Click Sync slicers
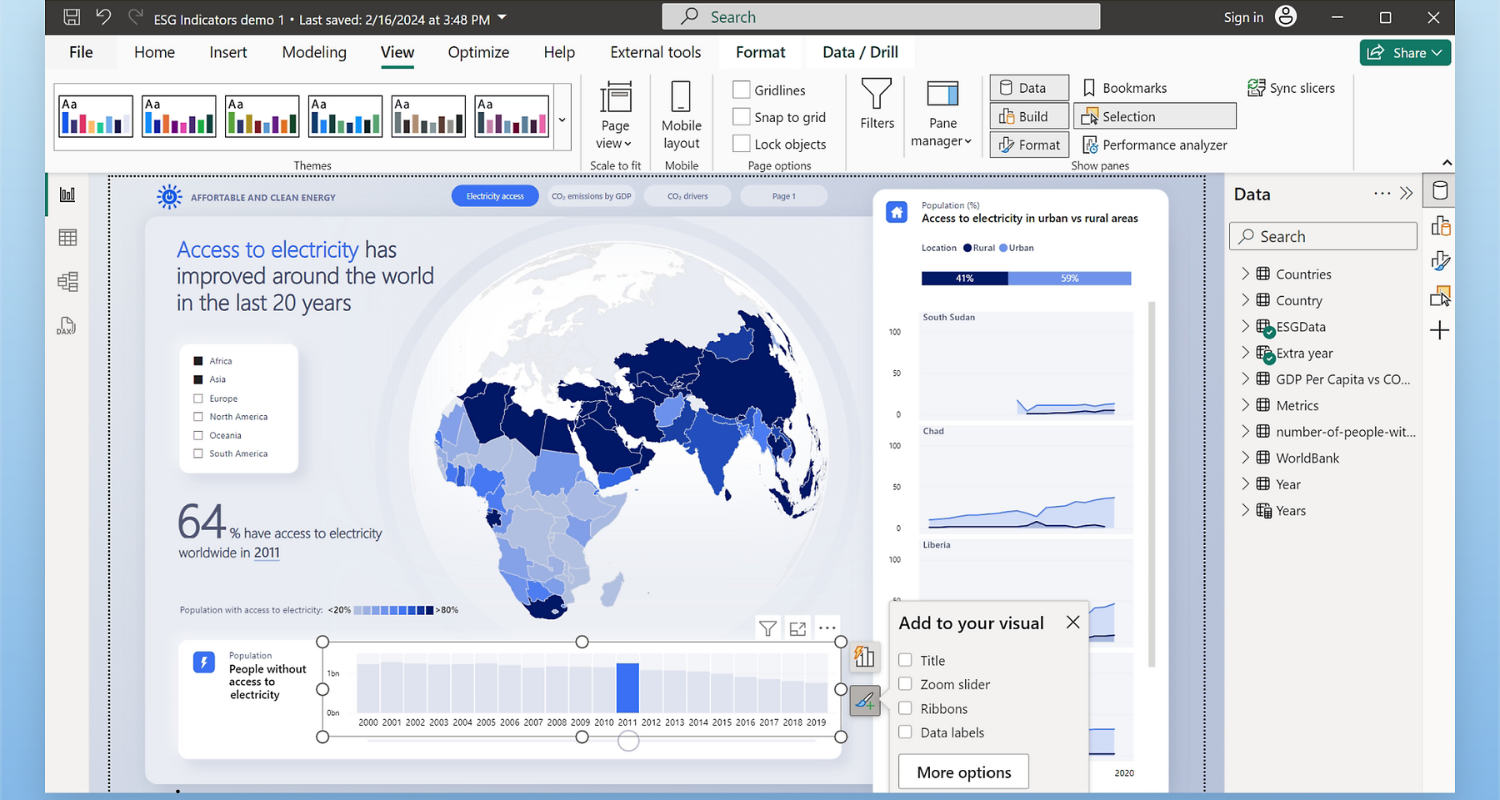This screenshot has width=1500, height=800. (1291, 88)
